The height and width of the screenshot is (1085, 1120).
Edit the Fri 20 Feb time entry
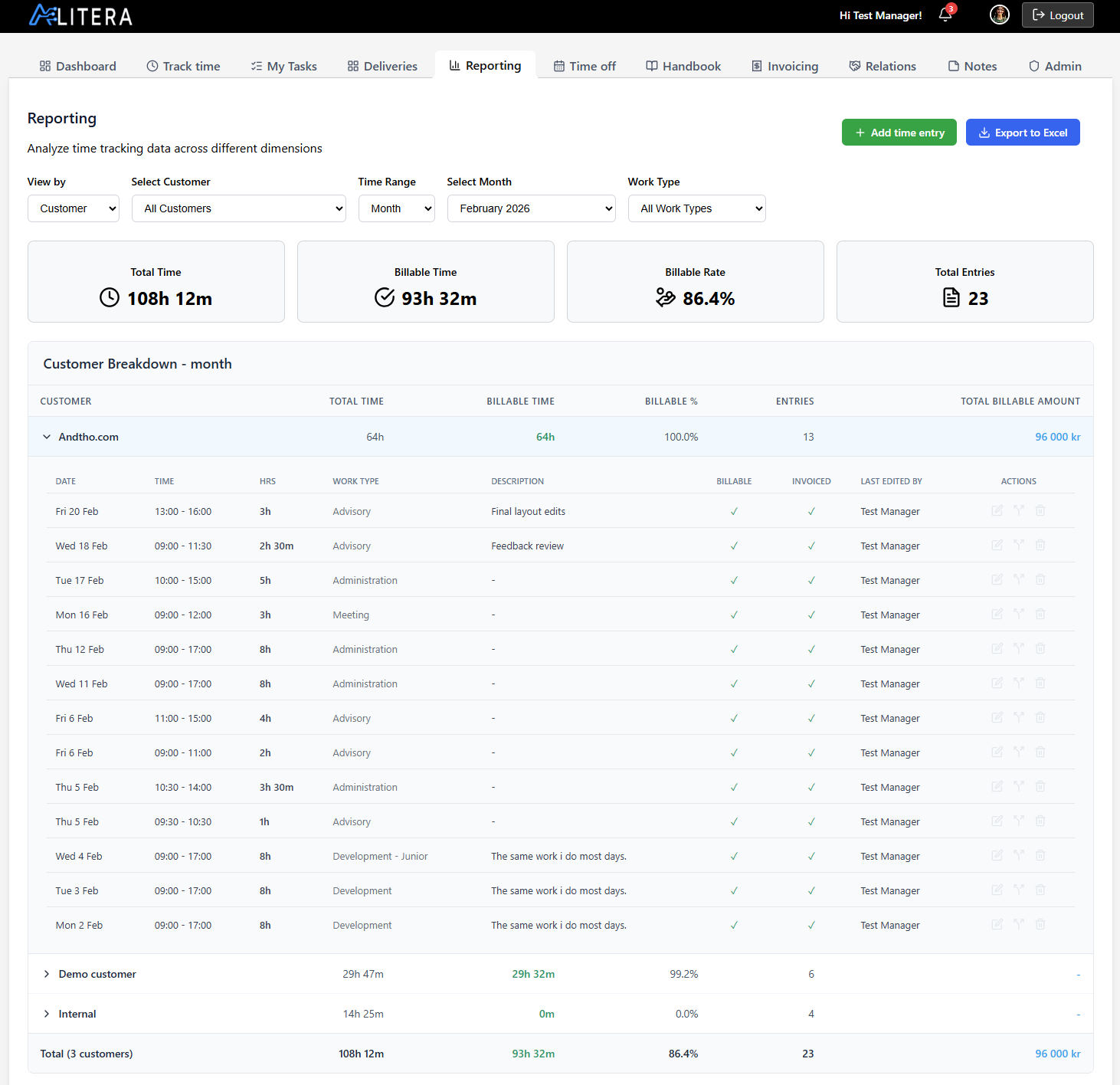click(x=997, y=510)
